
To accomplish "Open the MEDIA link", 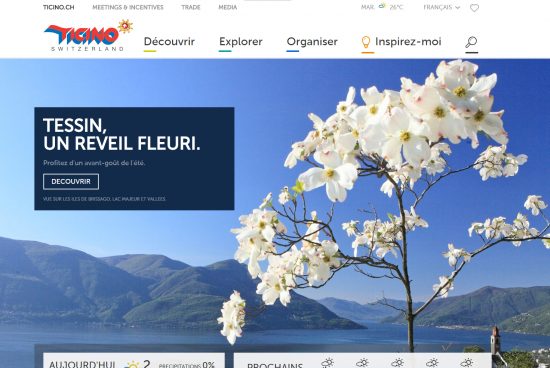I will (228, 7).
